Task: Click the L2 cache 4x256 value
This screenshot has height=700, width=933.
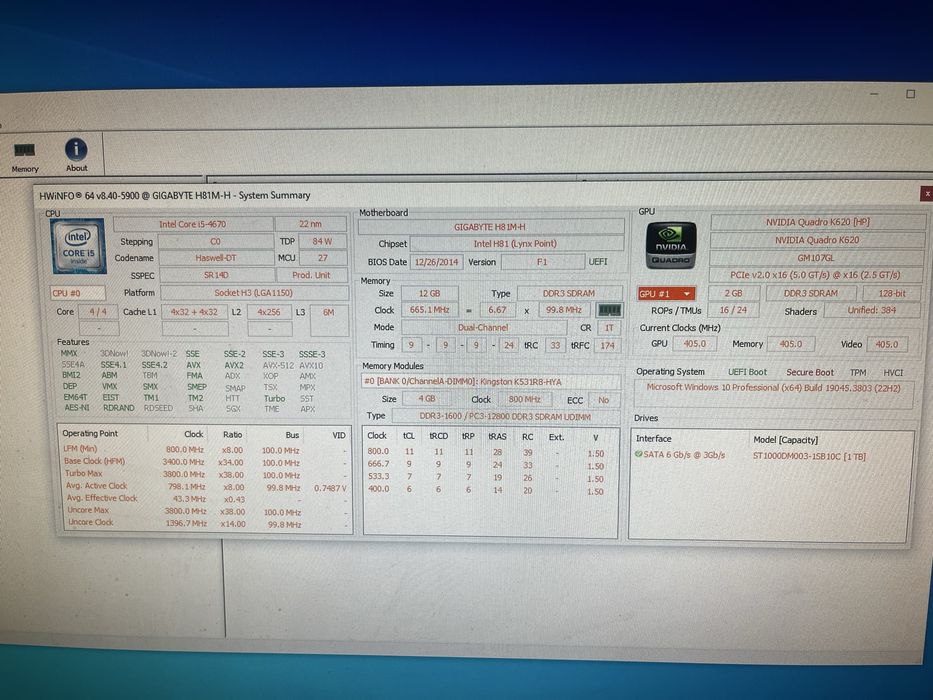Action: click(269, 312)
